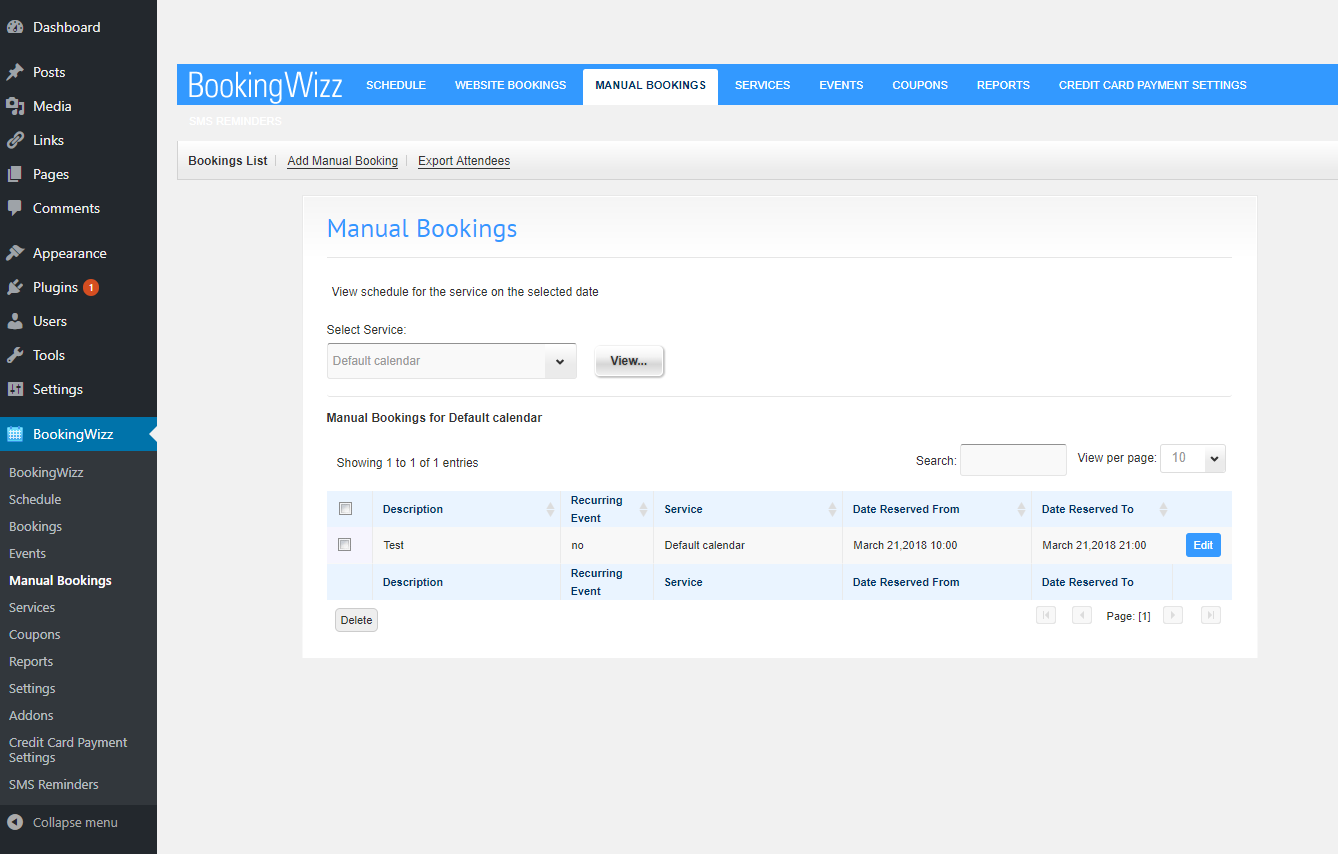
Task: Click the BookingWizz calendar icon
Action: [15, 434]
